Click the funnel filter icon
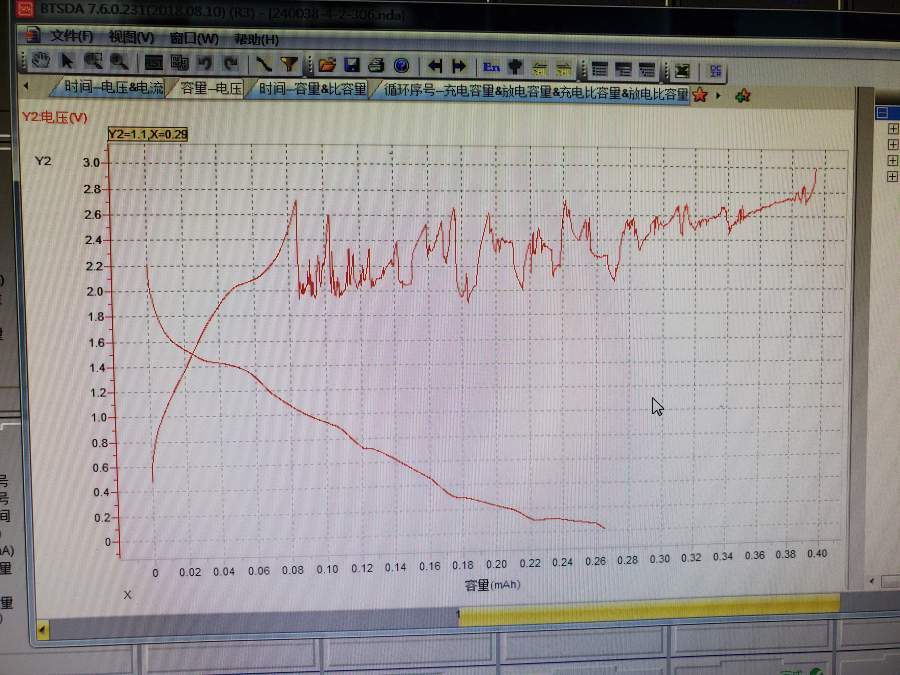900x675 pixels. pos(289,65)
